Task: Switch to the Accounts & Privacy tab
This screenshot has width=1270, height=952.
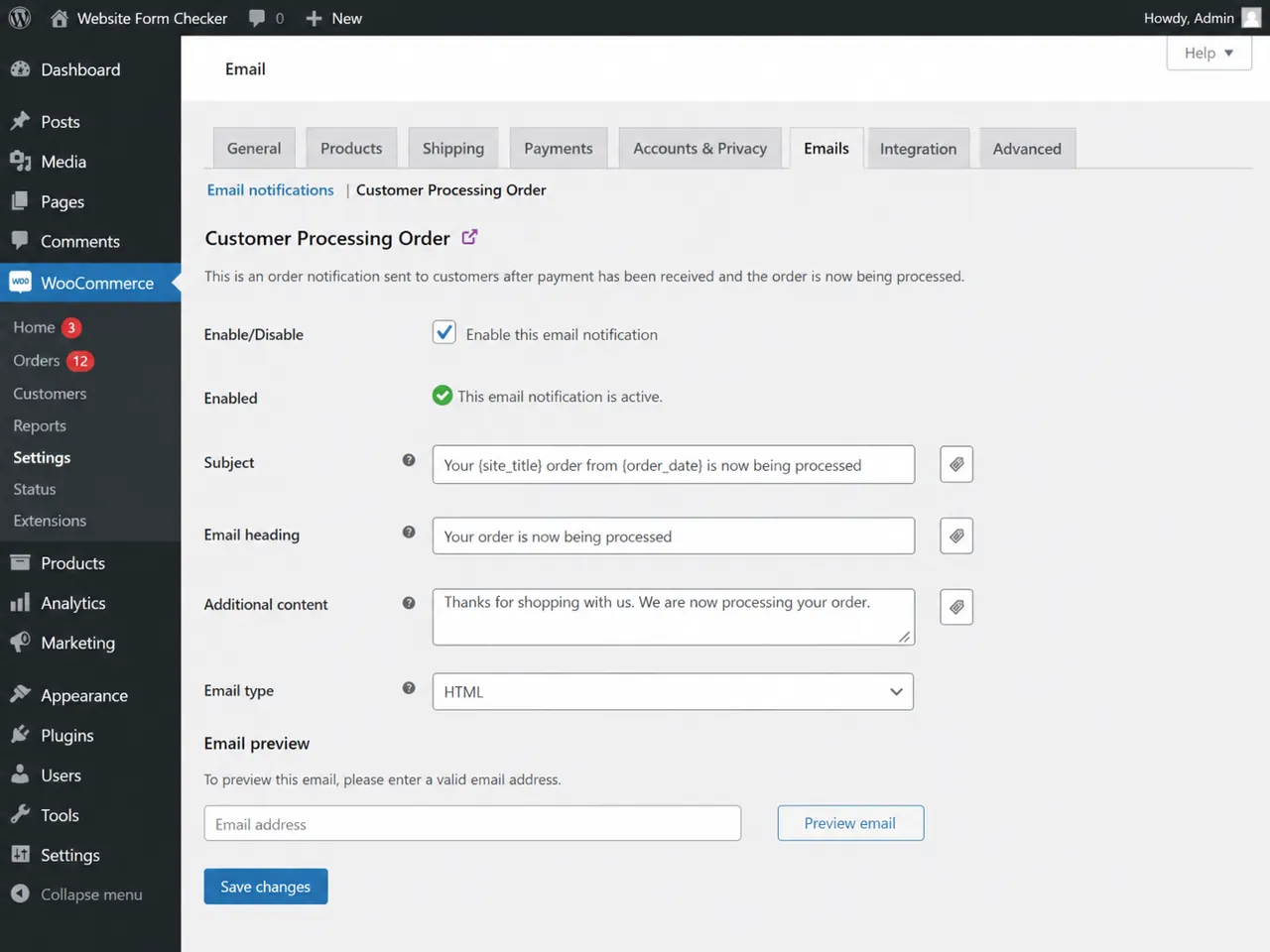Action: [x=700, y=148]
